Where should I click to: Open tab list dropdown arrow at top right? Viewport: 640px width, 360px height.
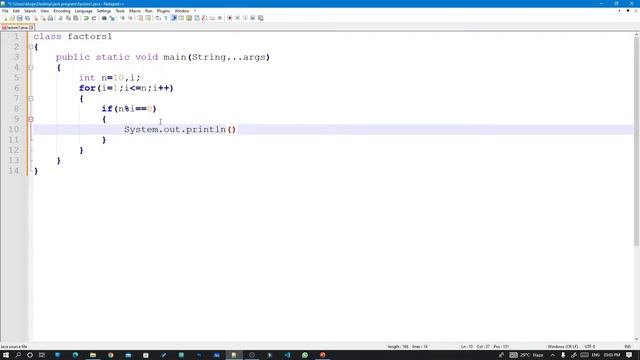(x=628, y=11)
